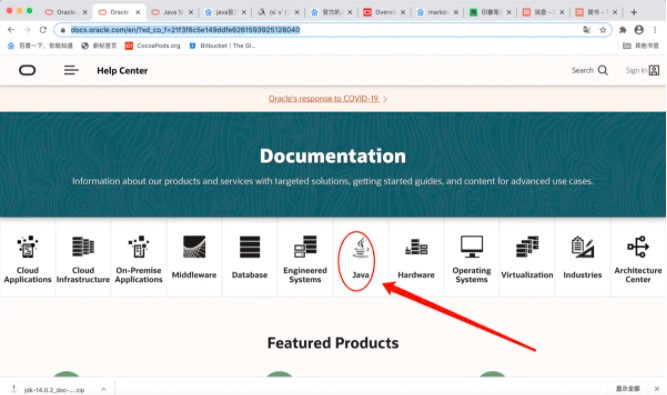
Task: Close the active Oracle tab
Action: 138,12
